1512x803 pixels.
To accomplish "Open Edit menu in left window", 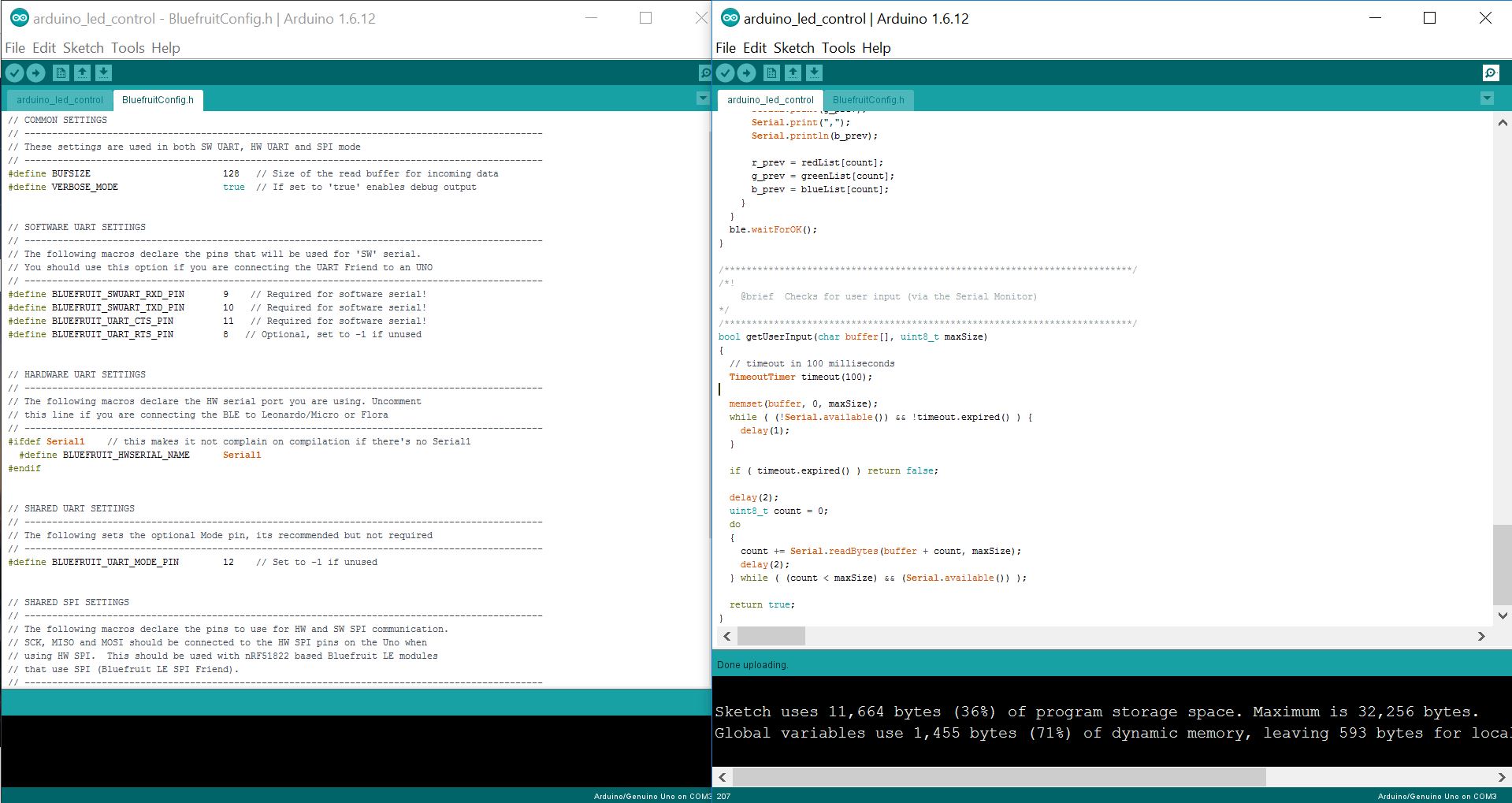I will [x=44, y=48].
